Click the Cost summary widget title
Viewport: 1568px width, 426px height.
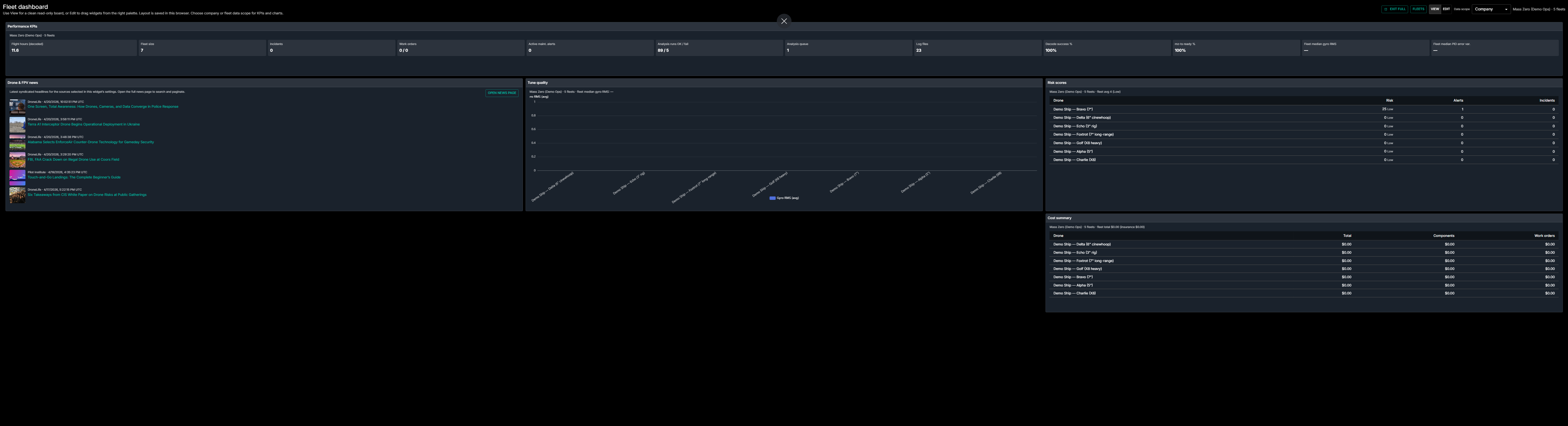coord(1059,218)
